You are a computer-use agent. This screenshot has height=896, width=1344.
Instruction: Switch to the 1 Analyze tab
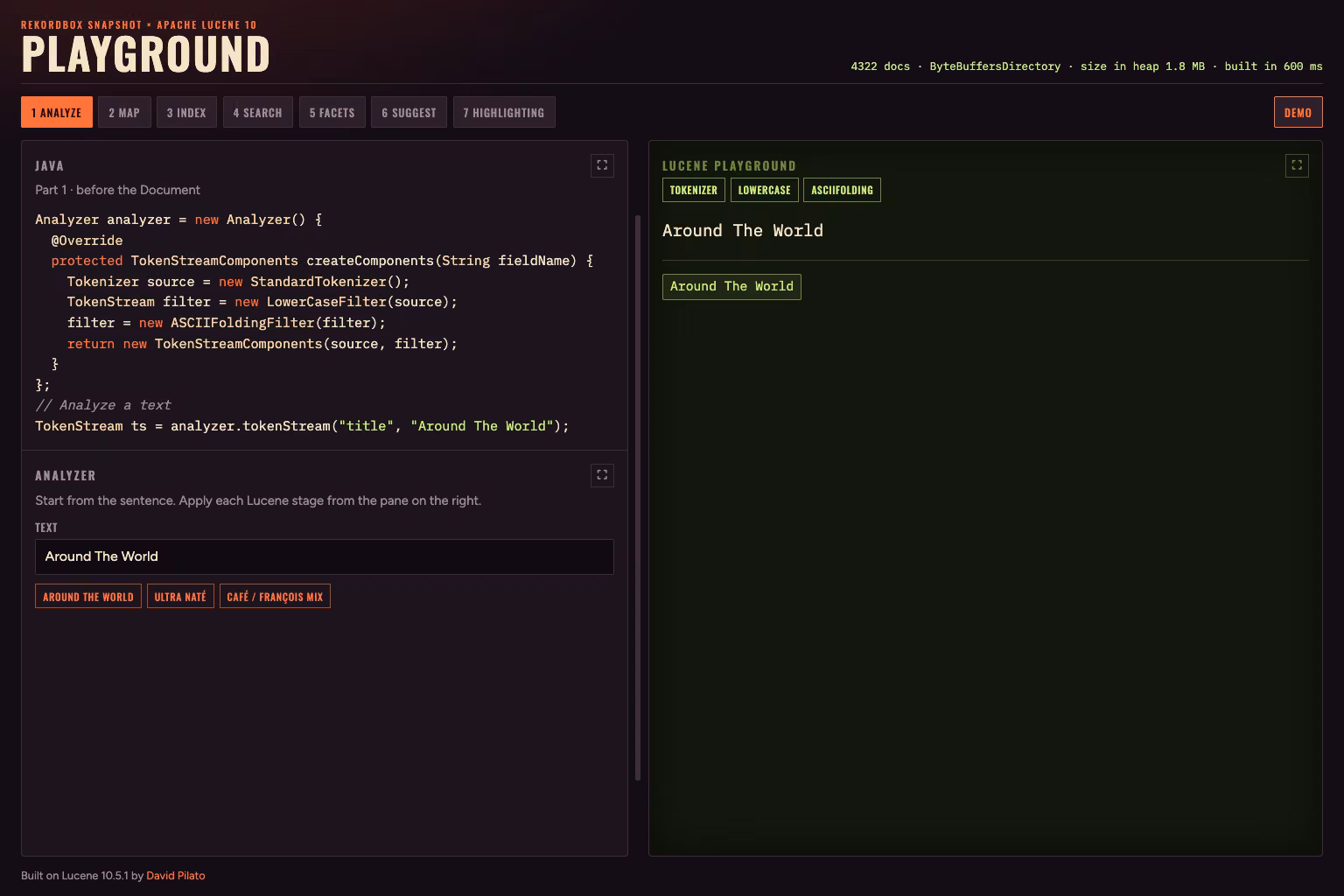(x=57, y=112)
